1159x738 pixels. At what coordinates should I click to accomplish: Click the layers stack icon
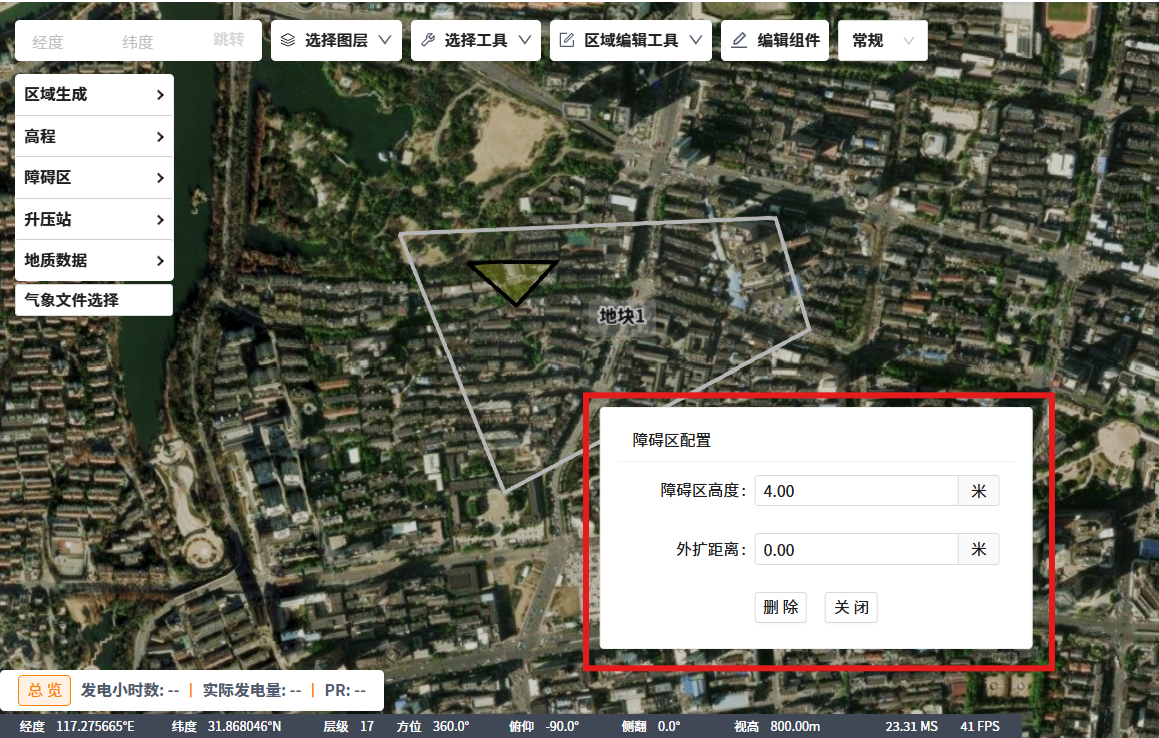[288, 41]
